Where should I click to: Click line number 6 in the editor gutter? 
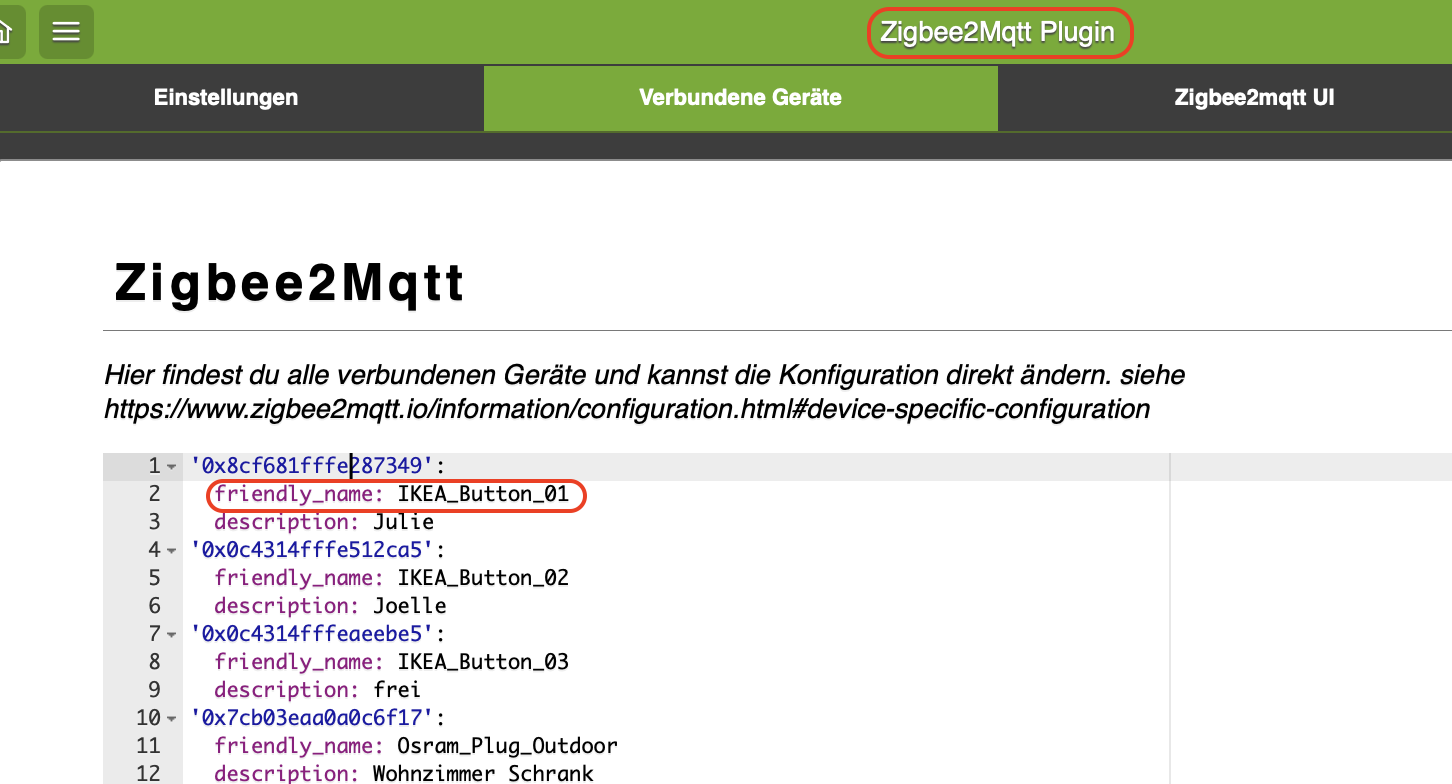154,606
